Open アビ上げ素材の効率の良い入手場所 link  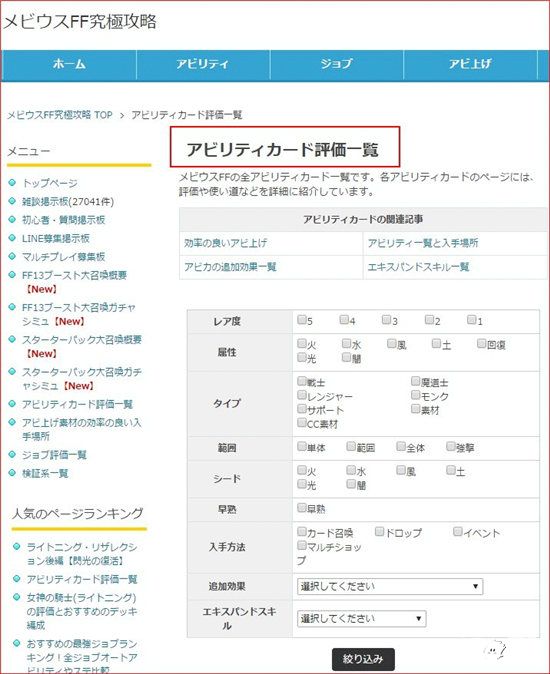(x=82, y=429)
